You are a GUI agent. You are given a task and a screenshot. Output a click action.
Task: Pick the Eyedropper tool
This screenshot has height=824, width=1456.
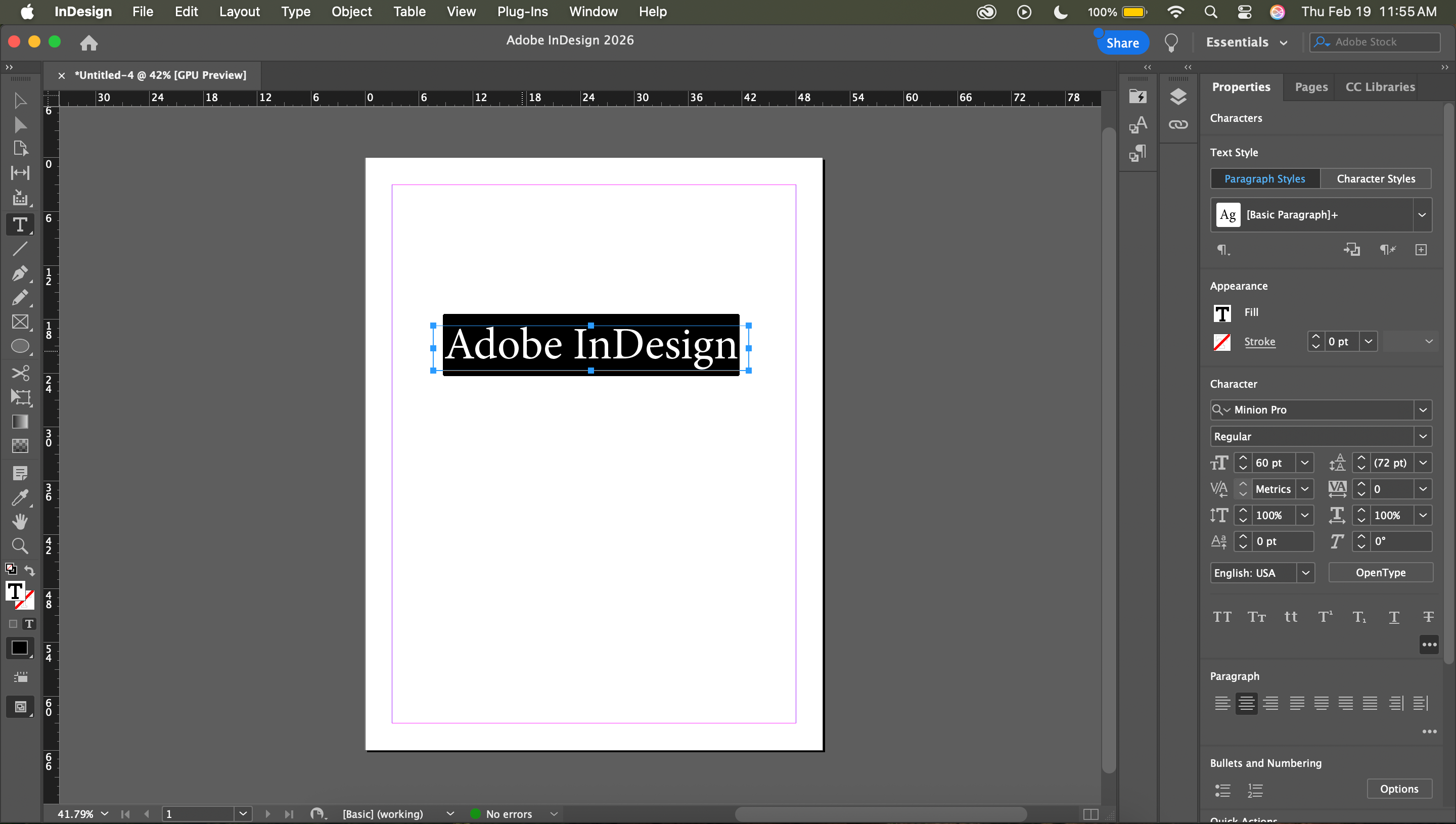point(20,497)
